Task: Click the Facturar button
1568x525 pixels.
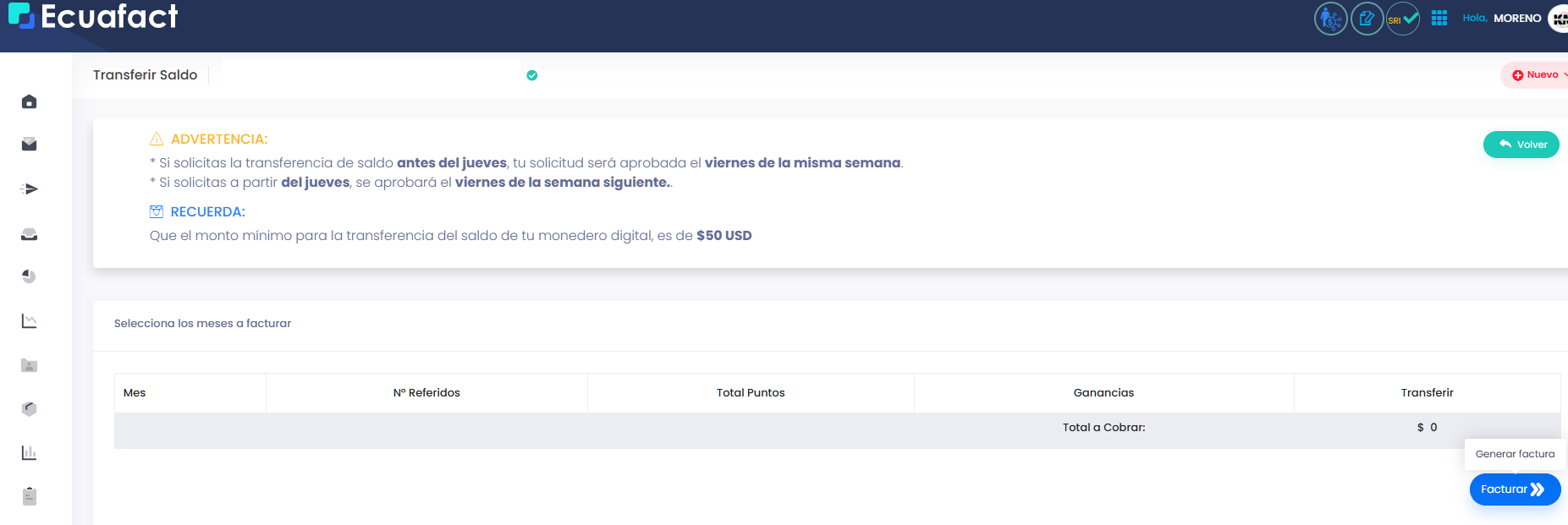Action: click(x=1515, y=489)
